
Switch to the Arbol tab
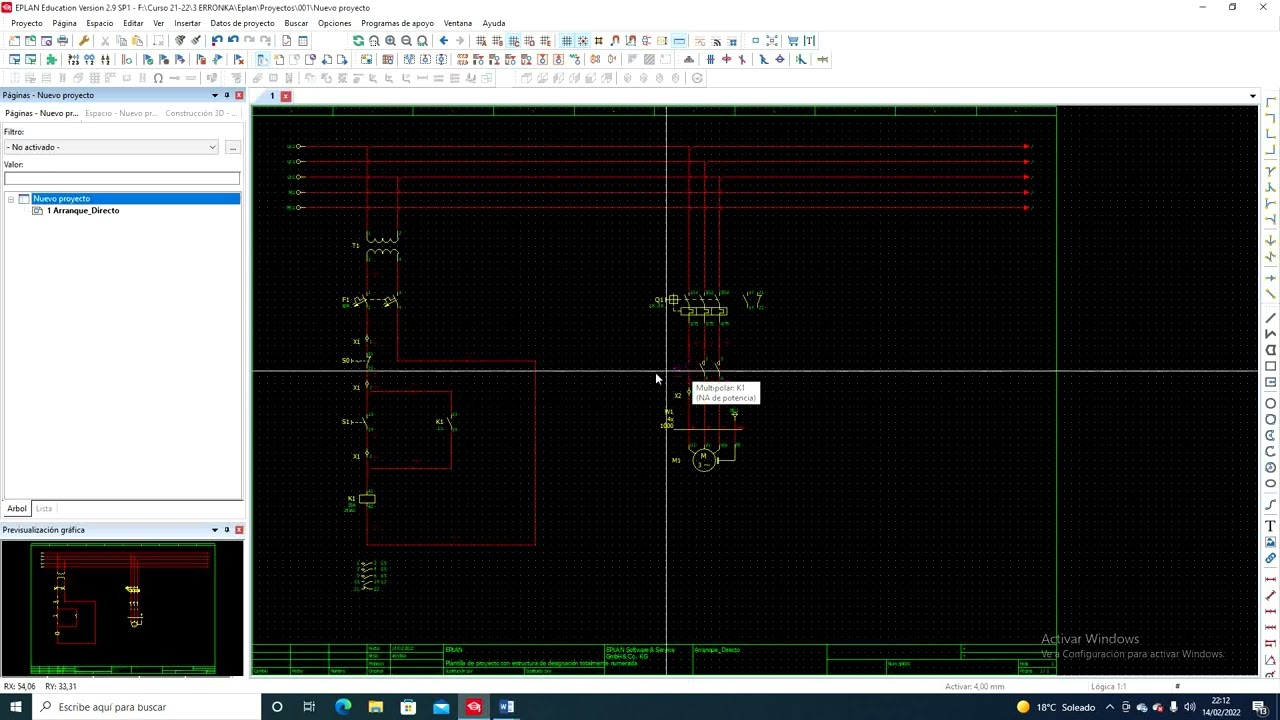point(17,509)
